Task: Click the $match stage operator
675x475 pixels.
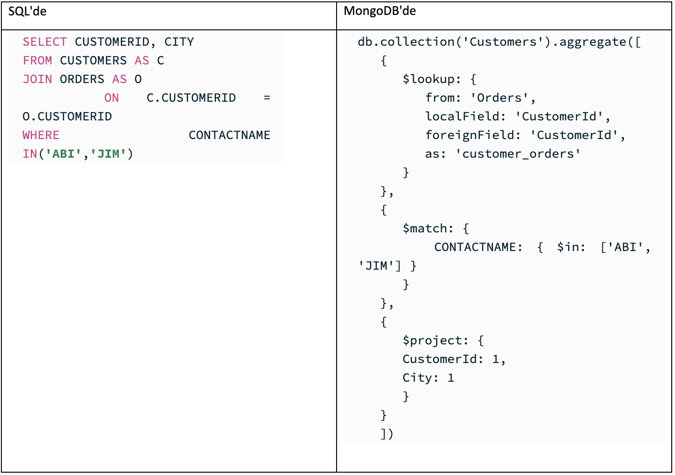Action: [428, 228]
